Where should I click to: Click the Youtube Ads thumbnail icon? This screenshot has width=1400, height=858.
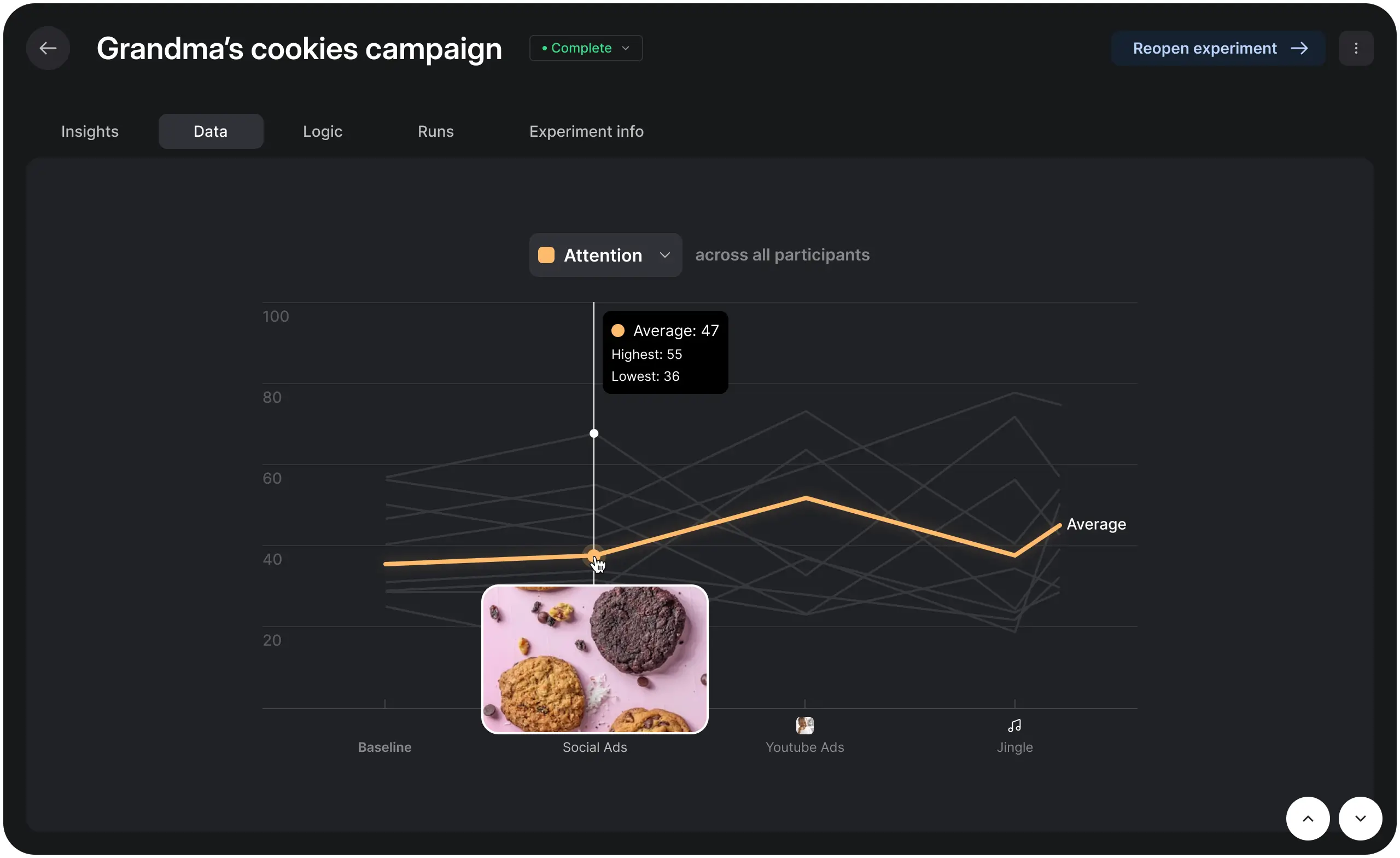point(804,726)
